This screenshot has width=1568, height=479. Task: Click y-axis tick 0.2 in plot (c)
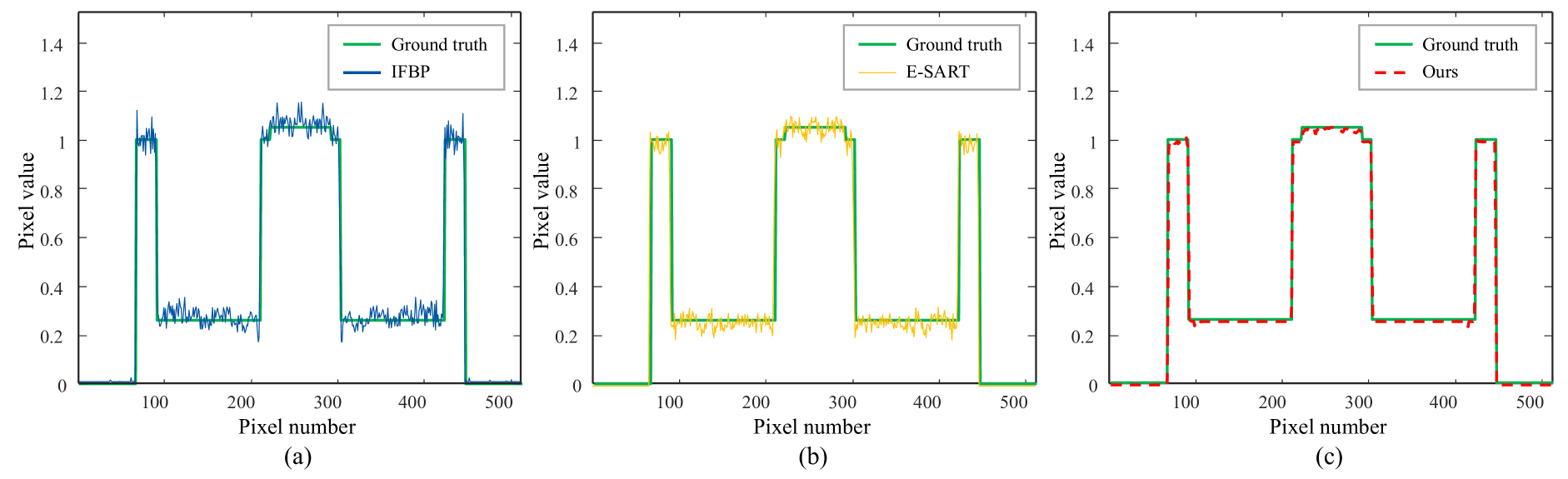click(x=1082, y=337)
